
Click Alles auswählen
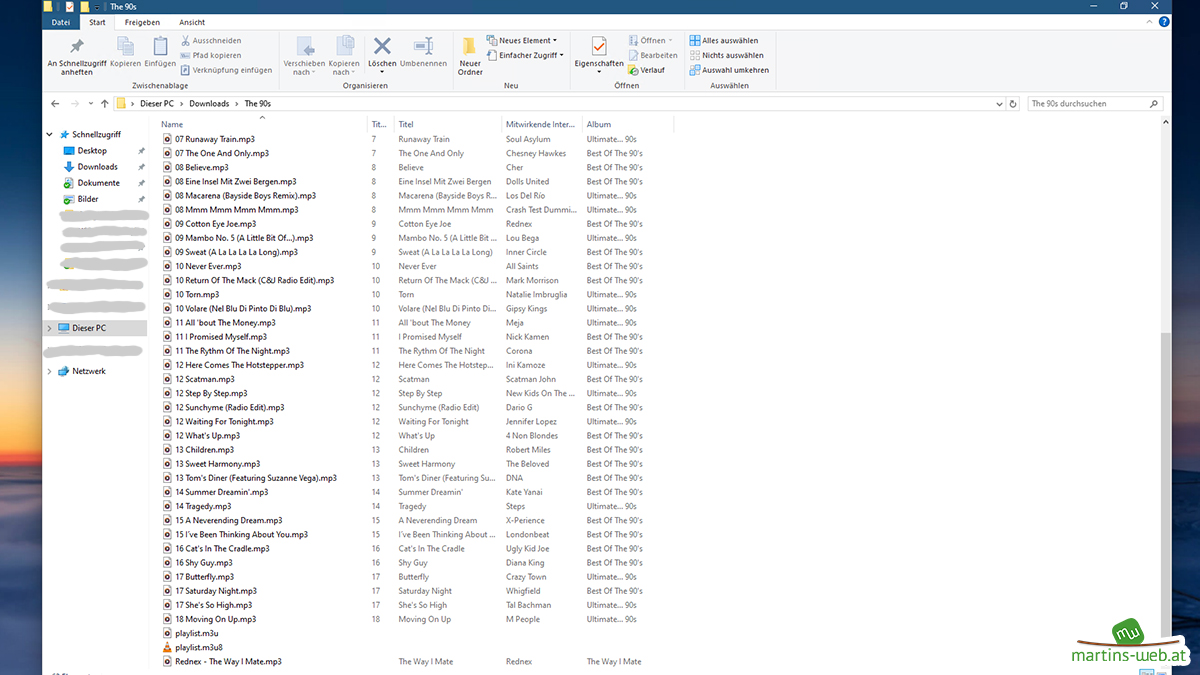724,40
